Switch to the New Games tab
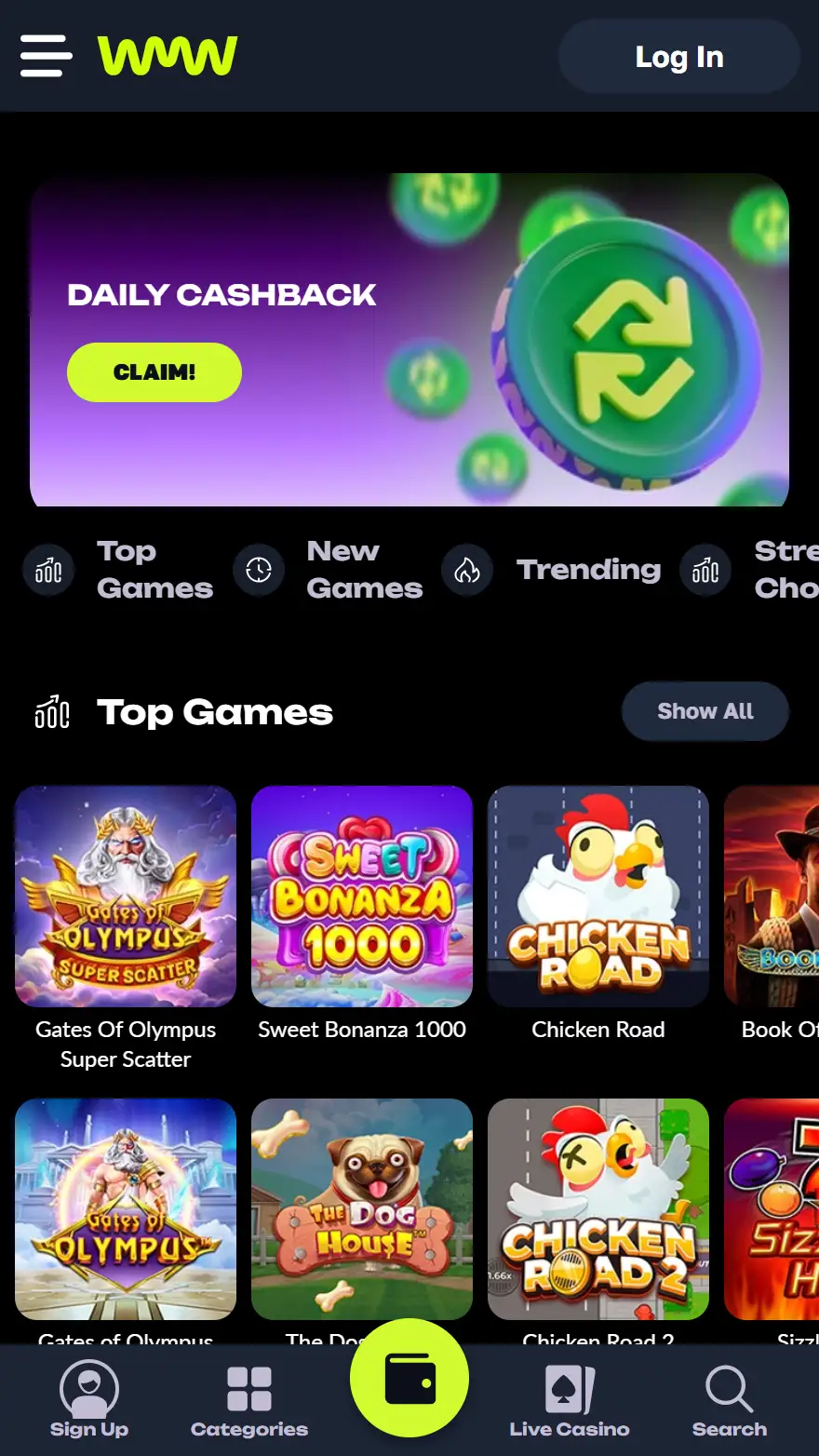This screenshot has width=819, height=1456. click(329, 570)
